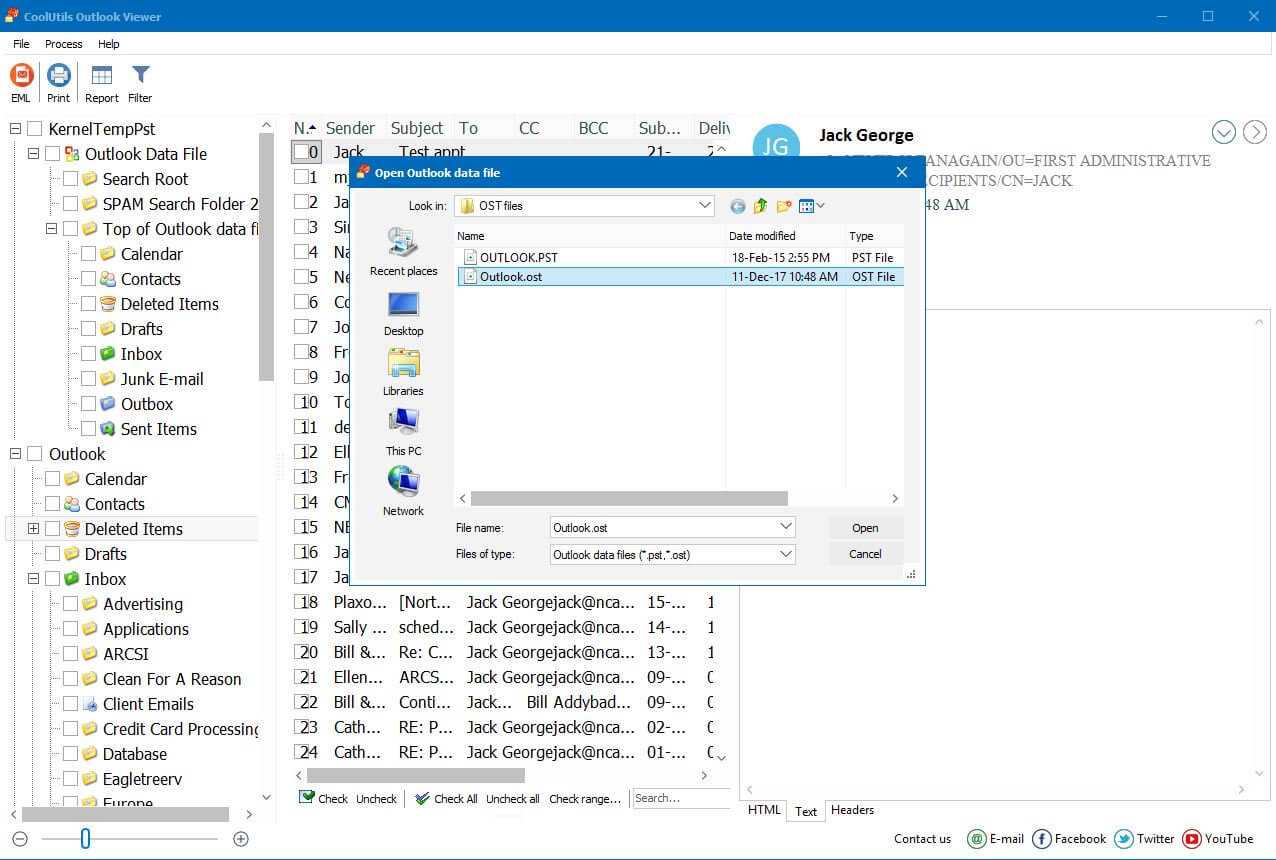Image resolution: width=1276 pixels, height=860 pixels.
Task: Tick the Advertising folder checkbox
Action: click(x=70, y=604)
